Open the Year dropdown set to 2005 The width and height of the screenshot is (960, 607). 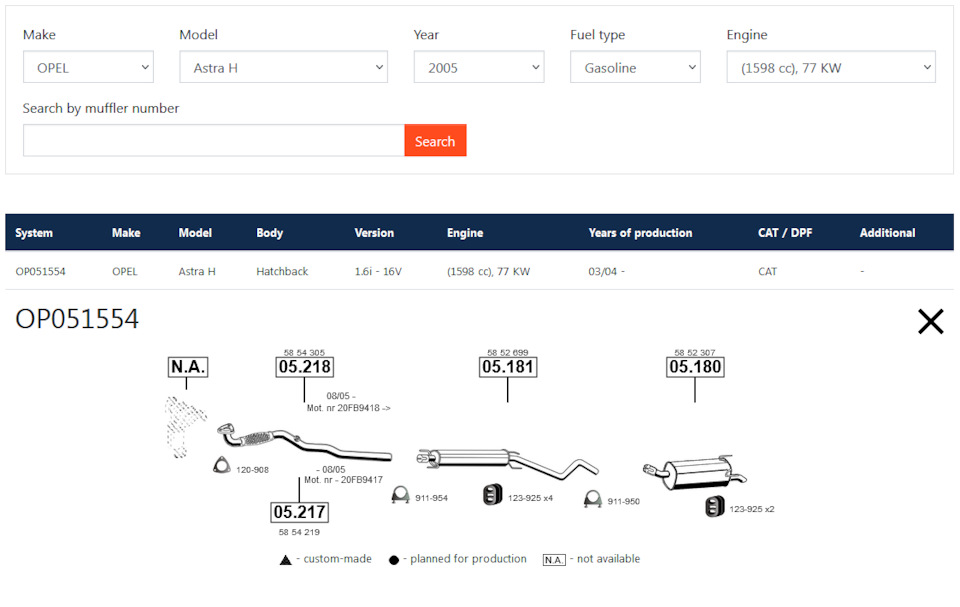coord(478,68)
